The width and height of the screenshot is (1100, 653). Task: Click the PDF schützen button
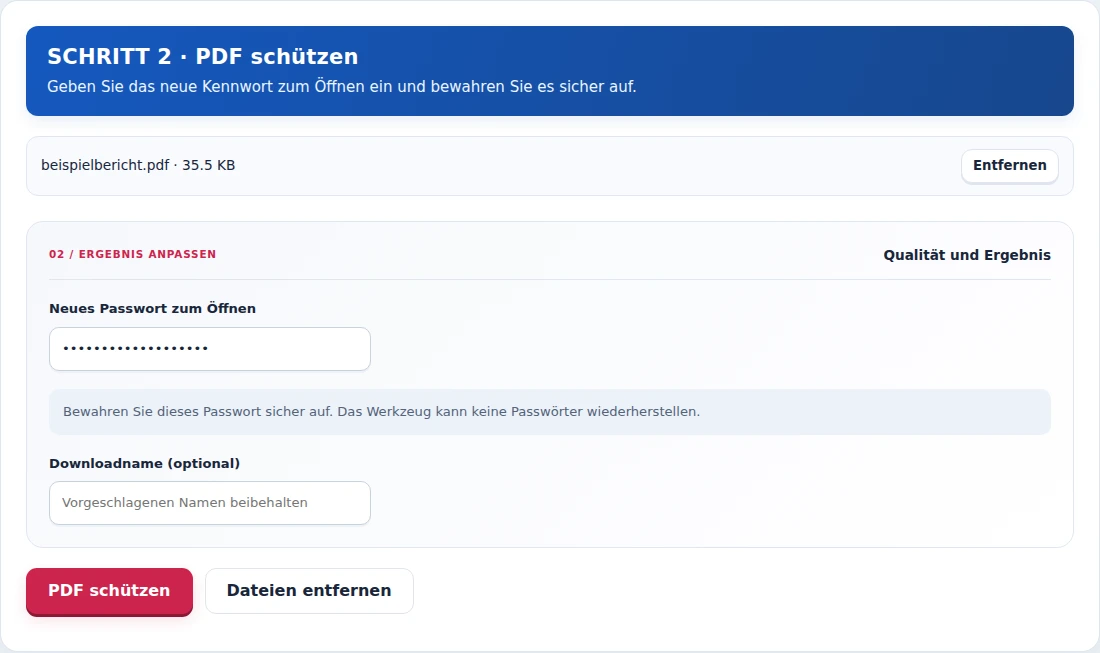pyautogui.click(x=109, y=591)
